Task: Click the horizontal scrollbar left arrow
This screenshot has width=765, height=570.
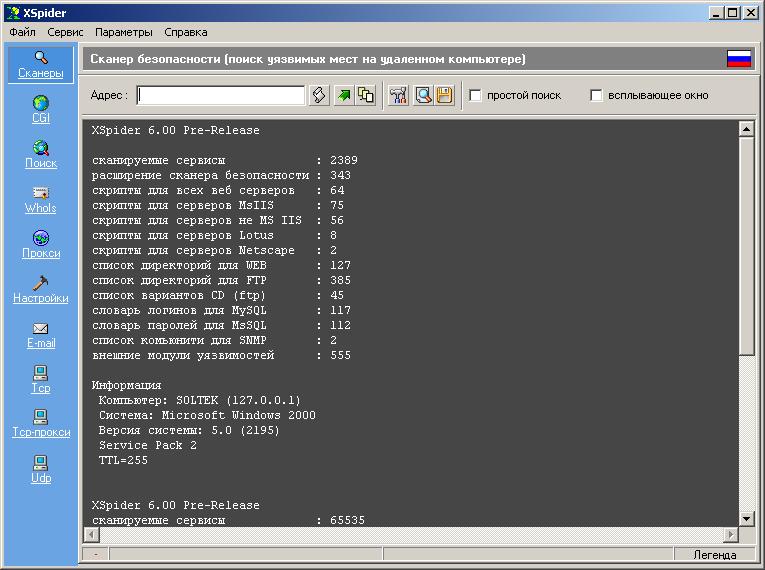Action: (91, 535)
